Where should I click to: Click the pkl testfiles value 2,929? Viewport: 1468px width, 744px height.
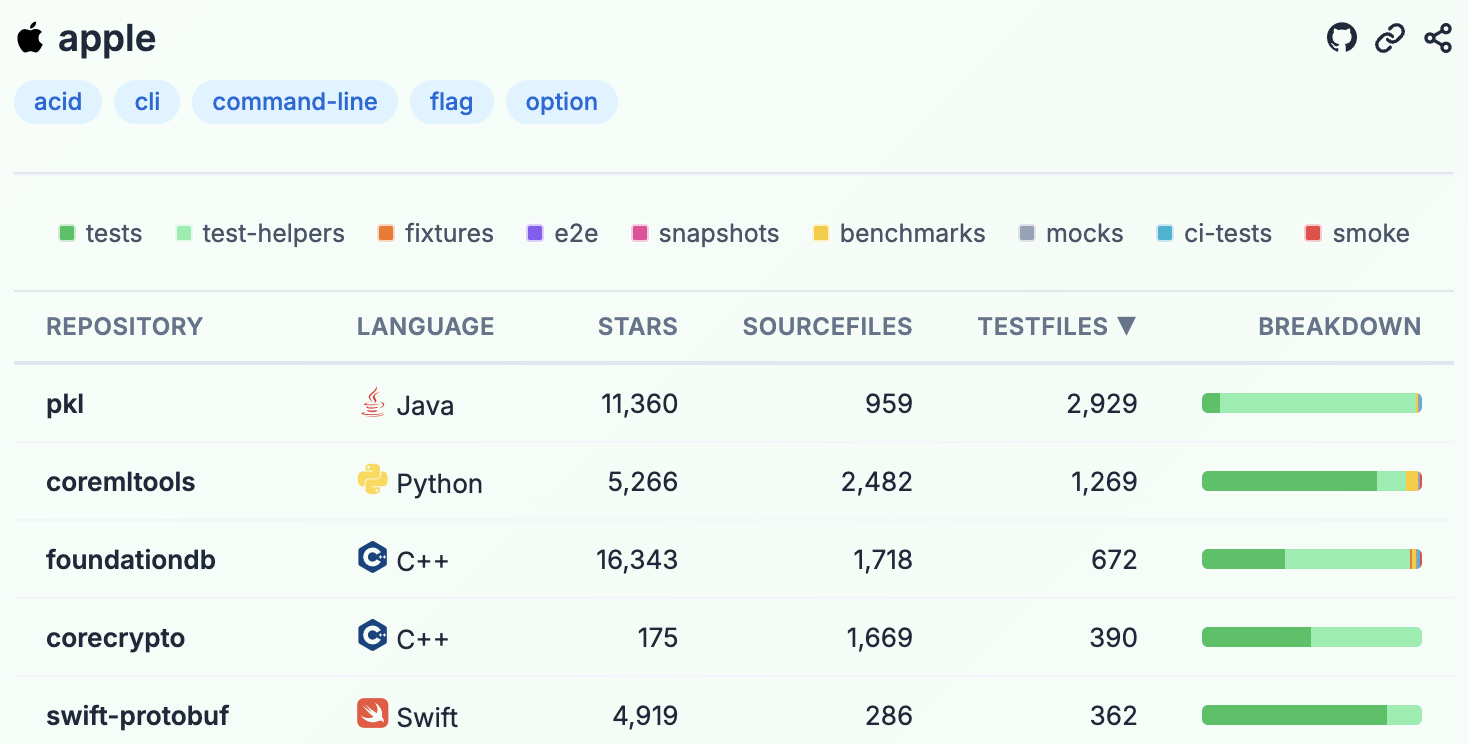[x=1104, y=404]
